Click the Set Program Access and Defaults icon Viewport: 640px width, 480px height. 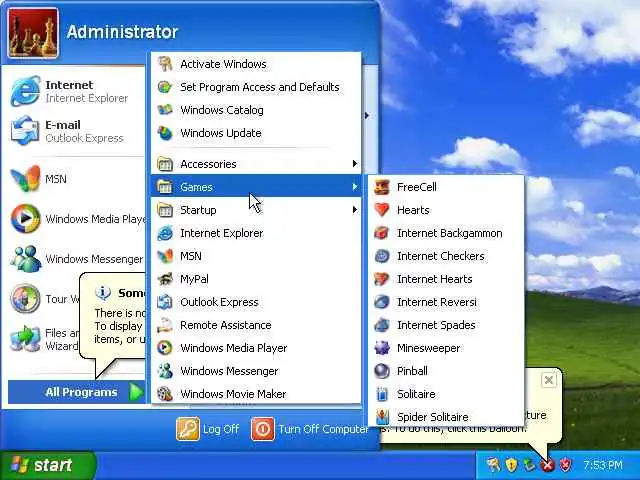pyautogui.click(x=165, y=87)
